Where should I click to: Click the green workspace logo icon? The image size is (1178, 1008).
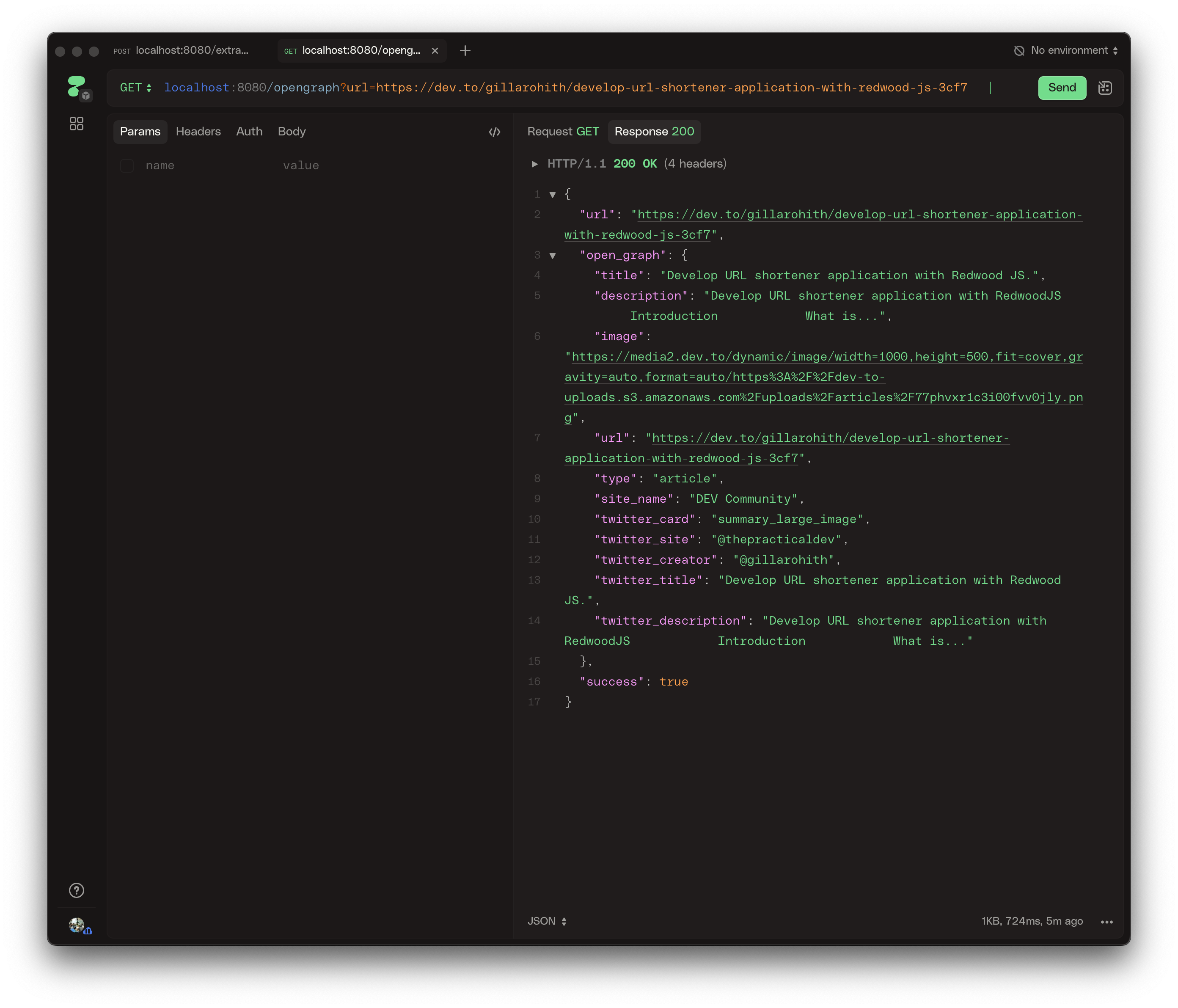click(x=76, y=87)
